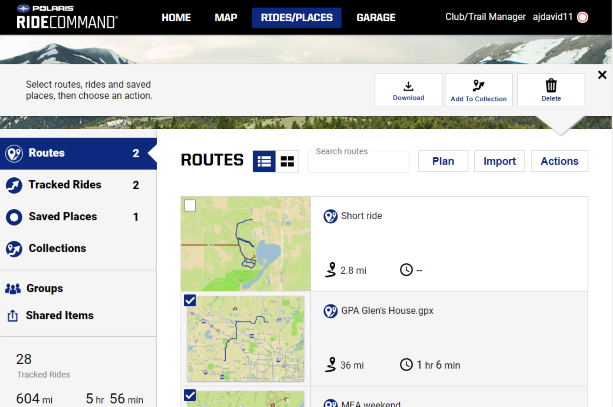The height and width of the screenshot is (407, 613).
Task: Click Add To Collection icon
Action: tap(478, 89)
